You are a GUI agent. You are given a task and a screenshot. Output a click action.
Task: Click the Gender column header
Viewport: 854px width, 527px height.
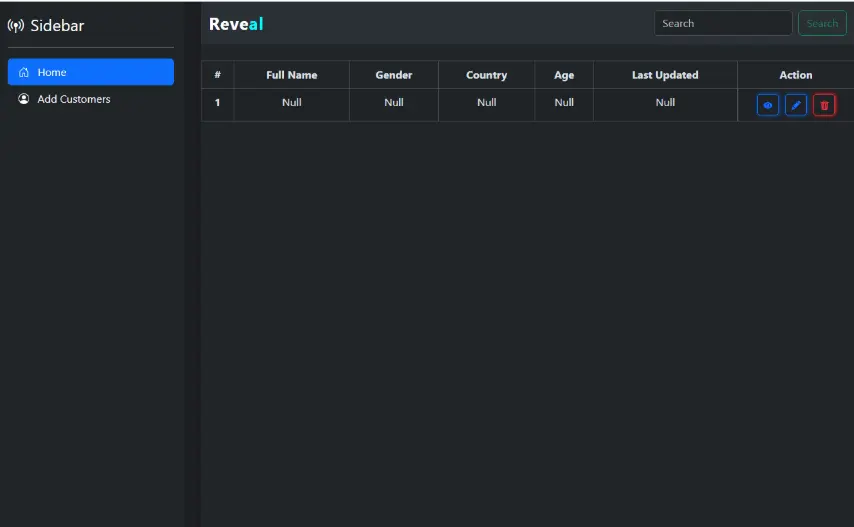pos(393,75)
